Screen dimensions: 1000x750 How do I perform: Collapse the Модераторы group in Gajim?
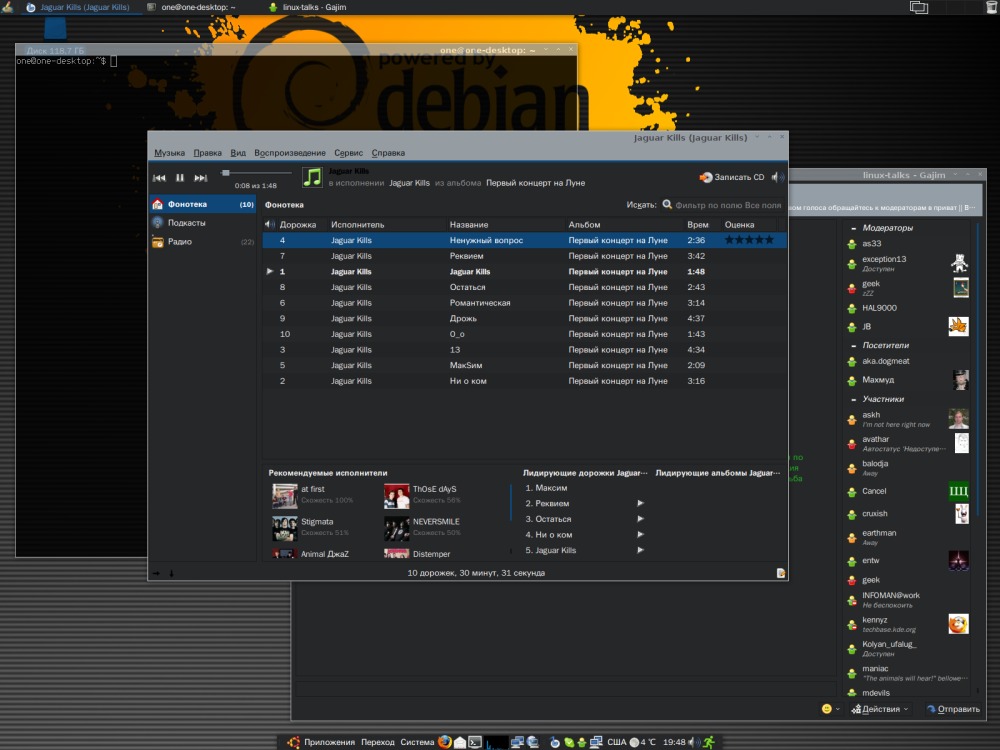[853, 228]
